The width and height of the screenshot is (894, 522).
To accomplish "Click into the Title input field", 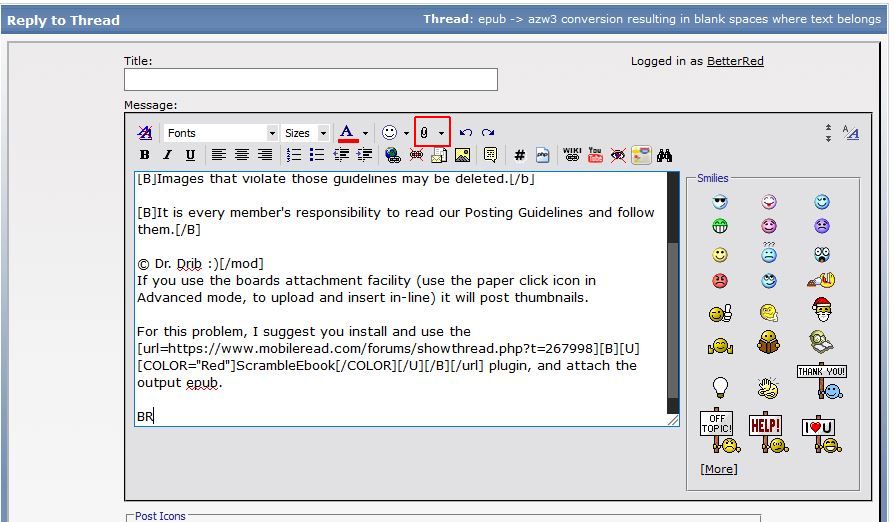I will (311, 79).
